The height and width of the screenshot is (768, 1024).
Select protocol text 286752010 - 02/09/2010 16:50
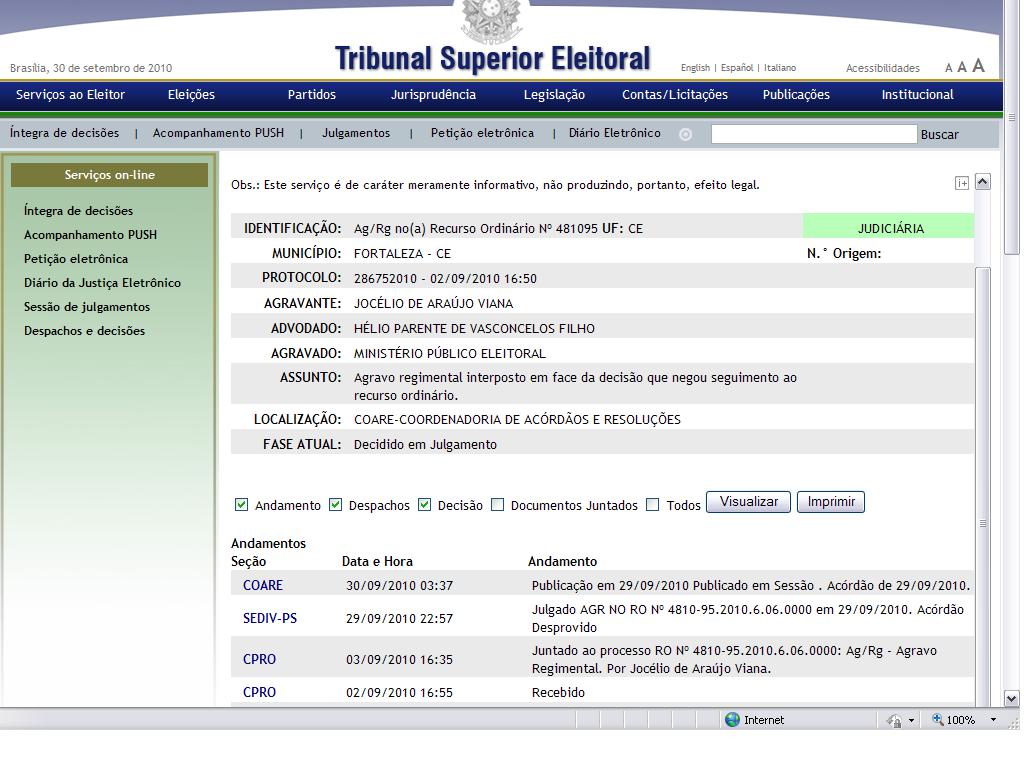point(445,278)
